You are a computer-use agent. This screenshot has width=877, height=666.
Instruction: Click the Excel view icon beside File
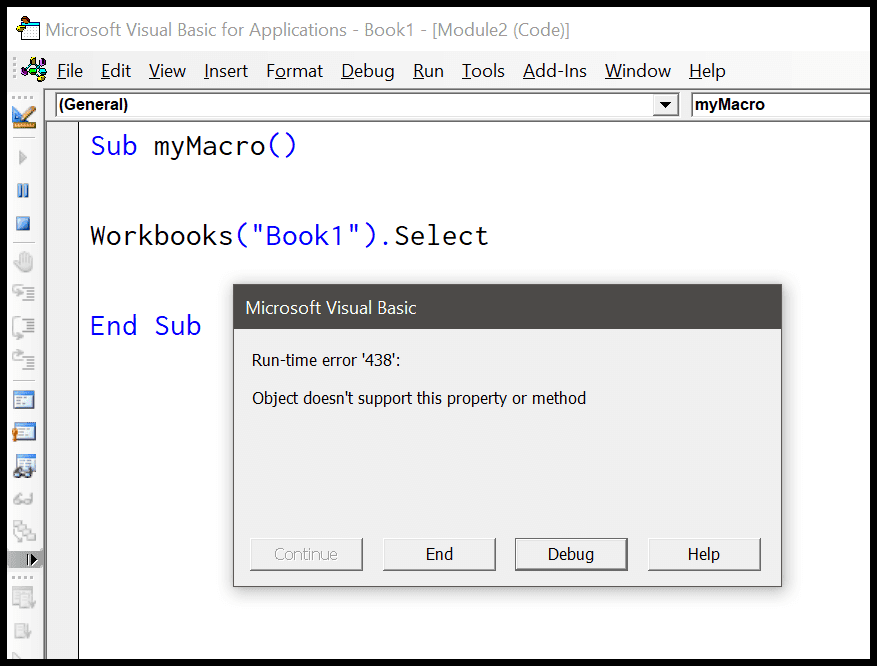pos(34,69)
